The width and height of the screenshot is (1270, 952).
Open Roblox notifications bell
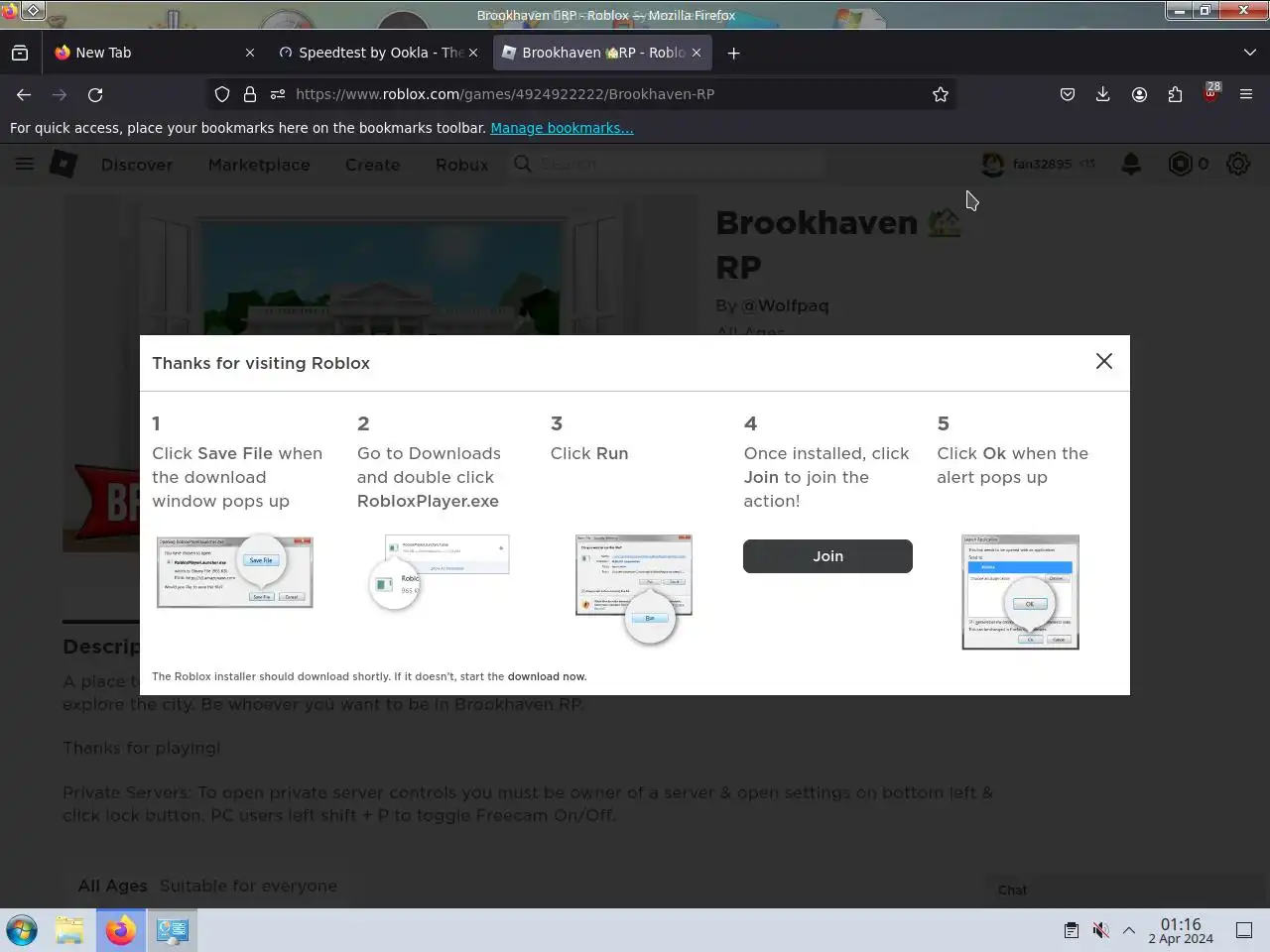1131,164
